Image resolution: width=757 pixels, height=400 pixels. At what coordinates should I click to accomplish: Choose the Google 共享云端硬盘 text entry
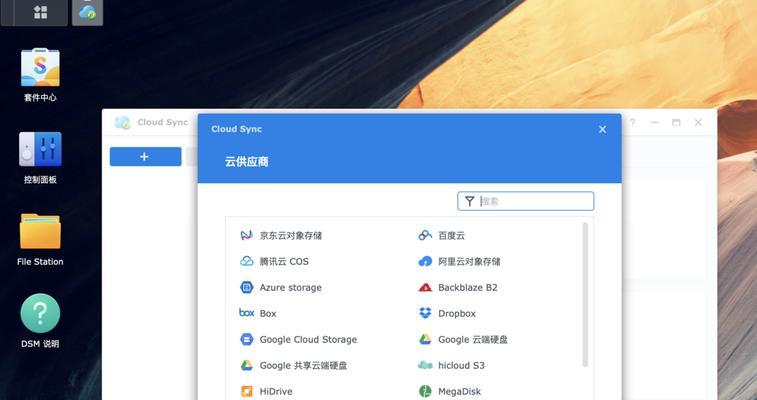303,366
